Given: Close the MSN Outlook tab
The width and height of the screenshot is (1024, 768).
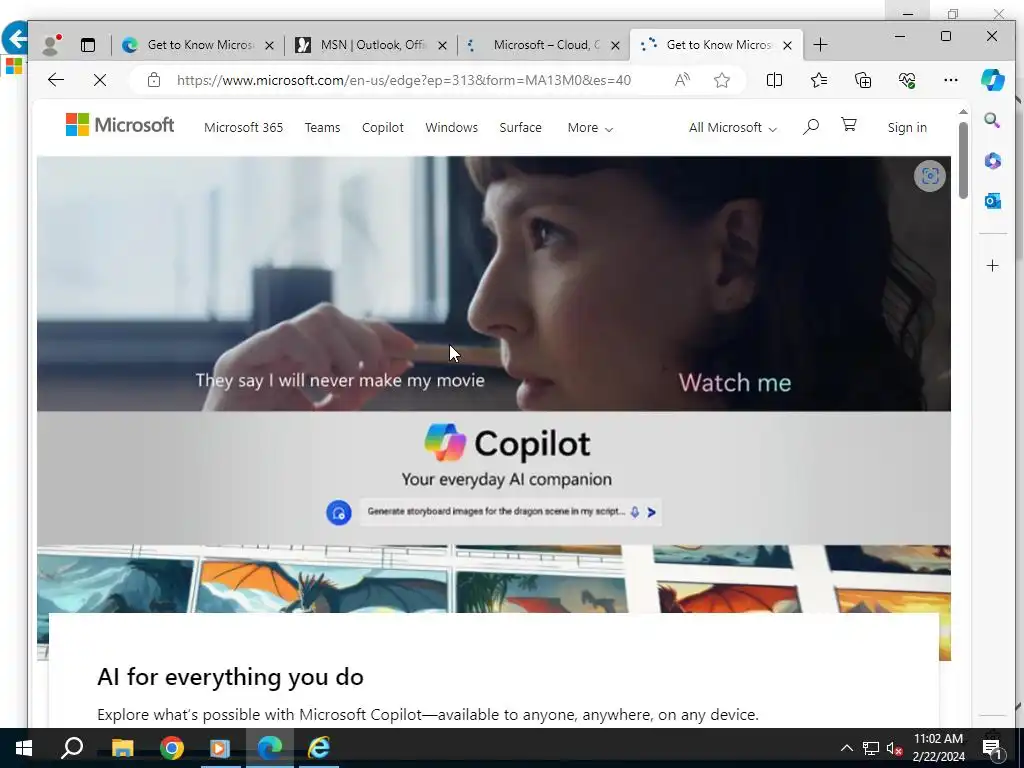Looking at the screenshot, I should pyautogui.click(x=442, y=45).
